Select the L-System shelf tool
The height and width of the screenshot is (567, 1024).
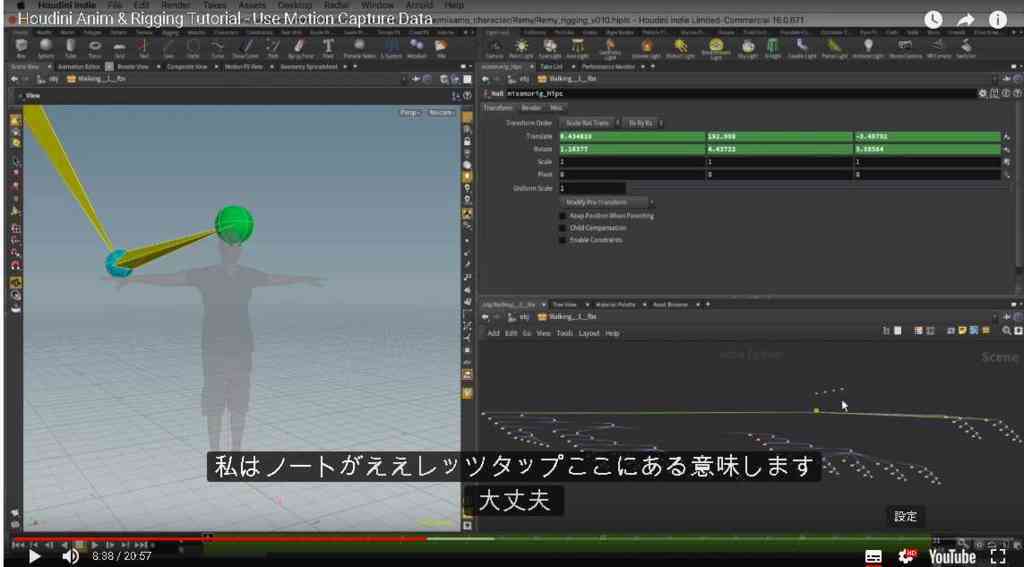[x=391, y=48]
